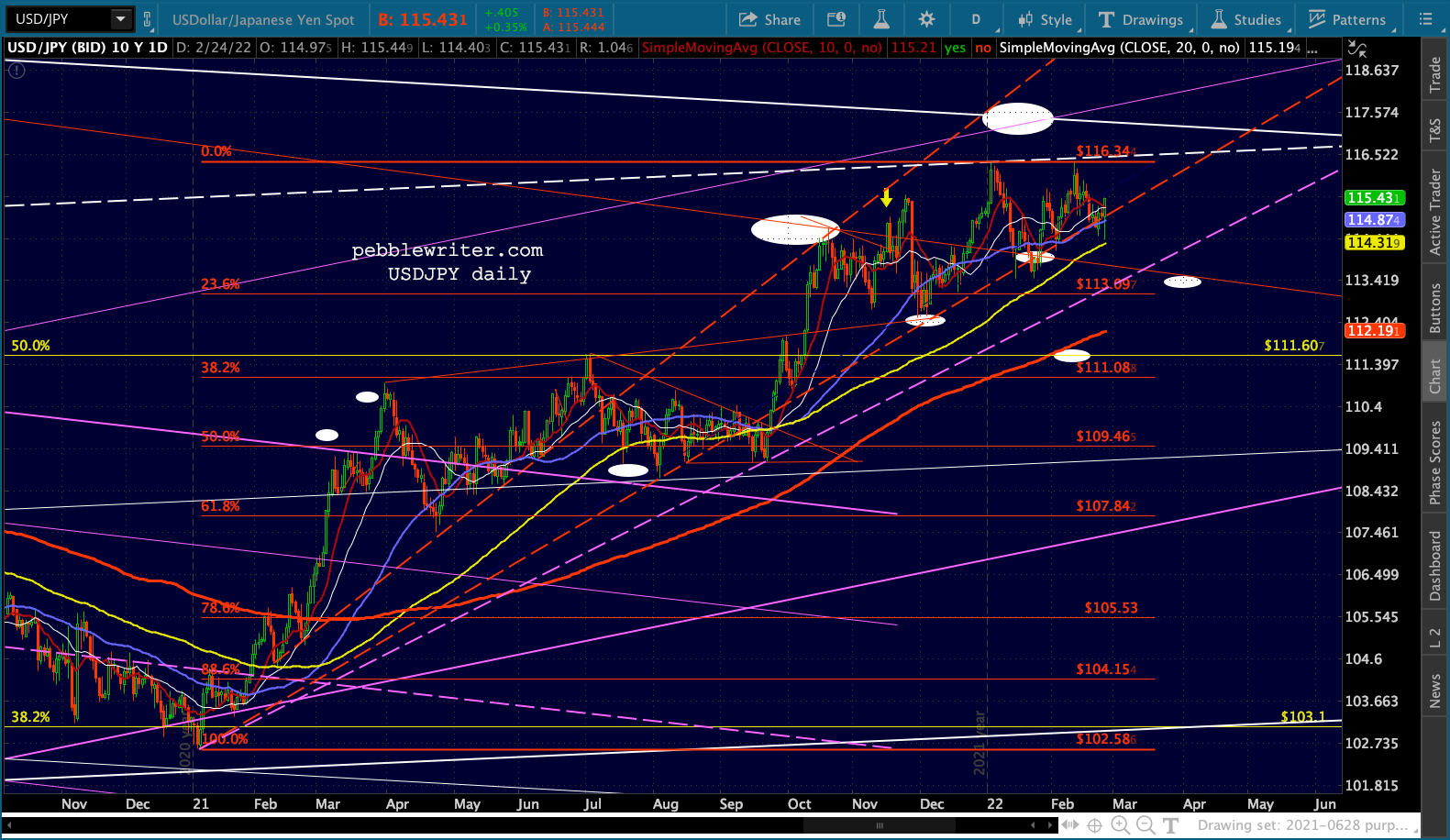Click the zoom out magnifier icon
Viewport: 1450px width, 840px height.
click(1146, 825)
